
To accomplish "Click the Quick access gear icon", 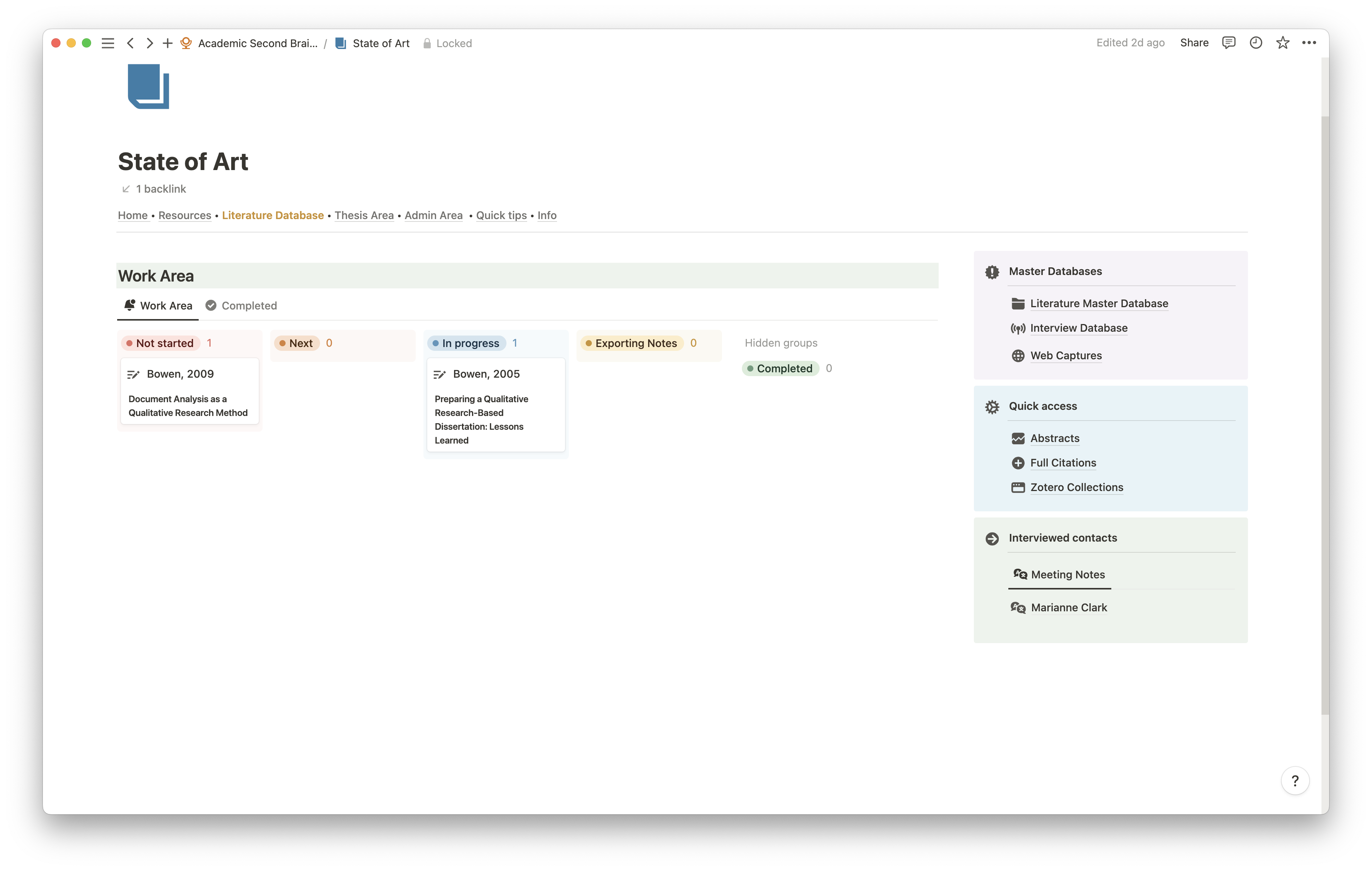I will coord(992,407).
